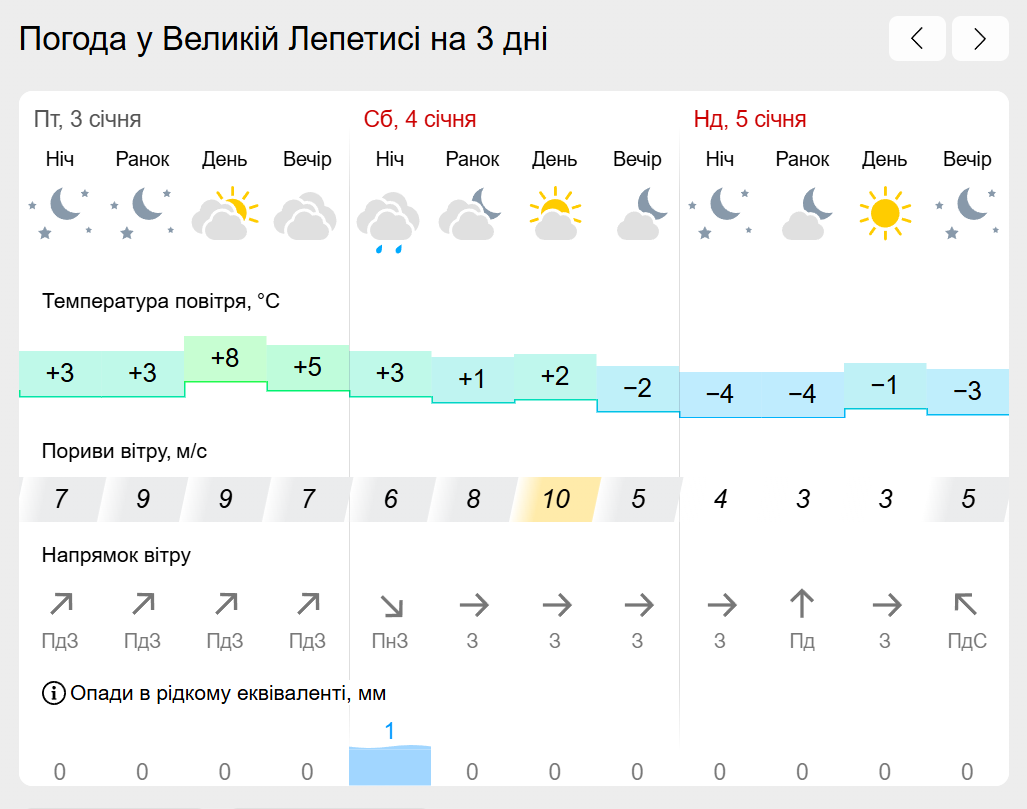
Task: Click the sun-behind-cloud icon for Saturday day
Action: coord(555,213)
